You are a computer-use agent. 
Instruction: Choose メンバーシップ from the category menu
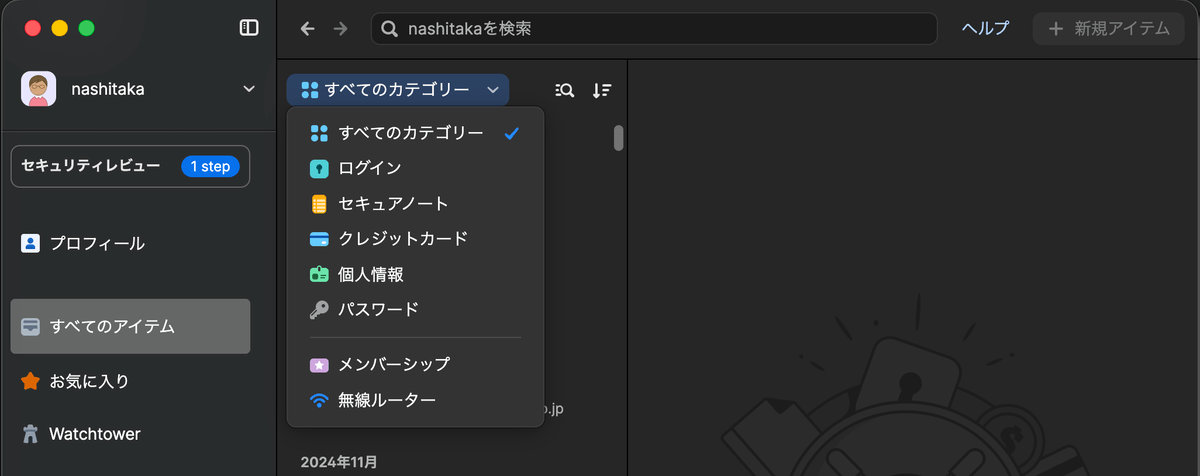coord(415,365)
